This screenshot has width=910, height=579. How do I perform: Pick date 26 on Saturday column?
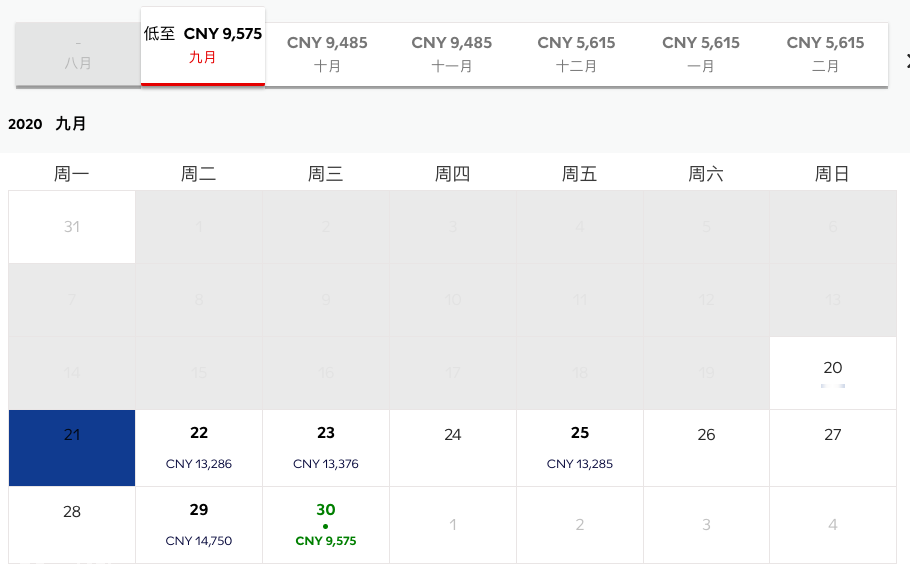point(706,448)
